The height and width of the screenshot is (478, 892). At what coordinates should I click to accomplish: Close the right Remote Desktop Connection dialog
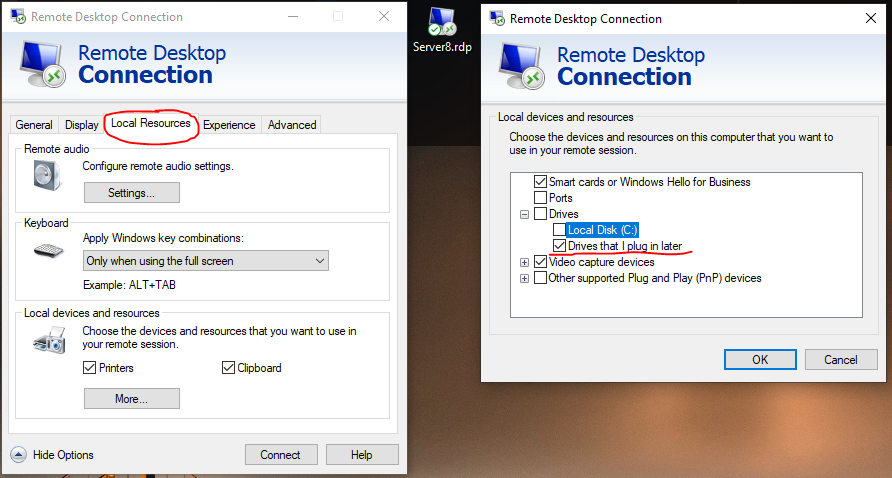click(x=870, y=18)
